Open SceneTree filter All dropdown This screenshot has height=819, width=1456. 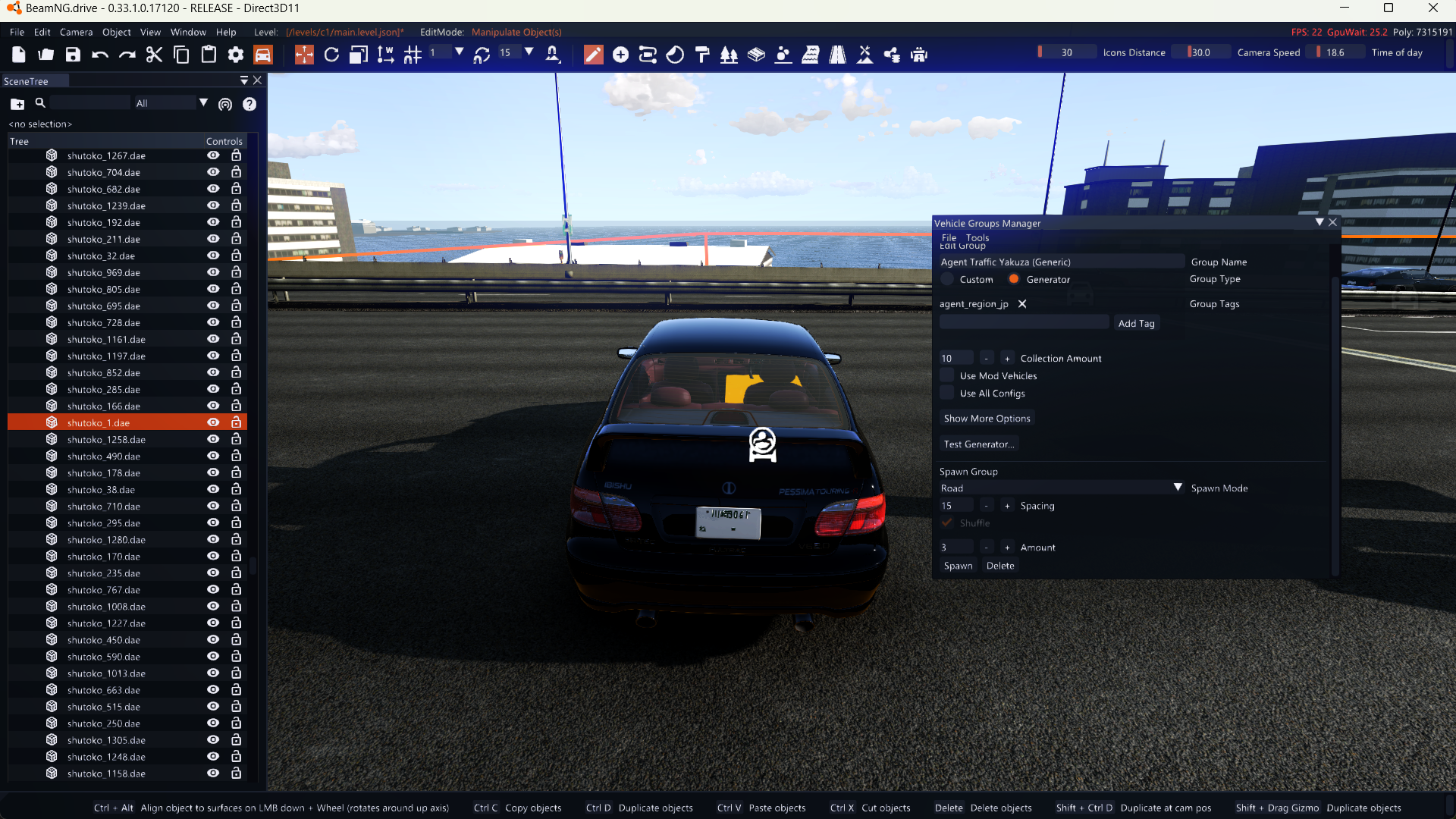tap(171, 103)
